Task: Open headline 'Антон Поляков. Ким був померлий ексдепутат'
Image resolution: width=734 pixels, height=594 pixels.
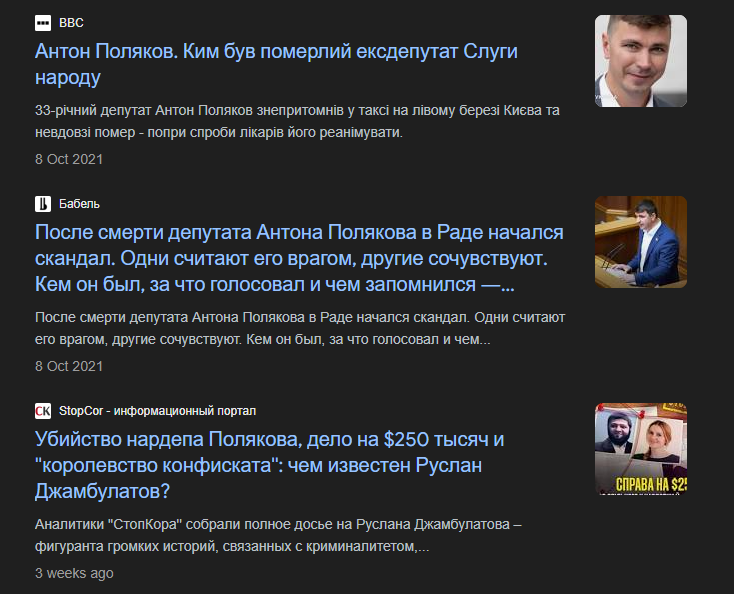Action: (276, 64)
